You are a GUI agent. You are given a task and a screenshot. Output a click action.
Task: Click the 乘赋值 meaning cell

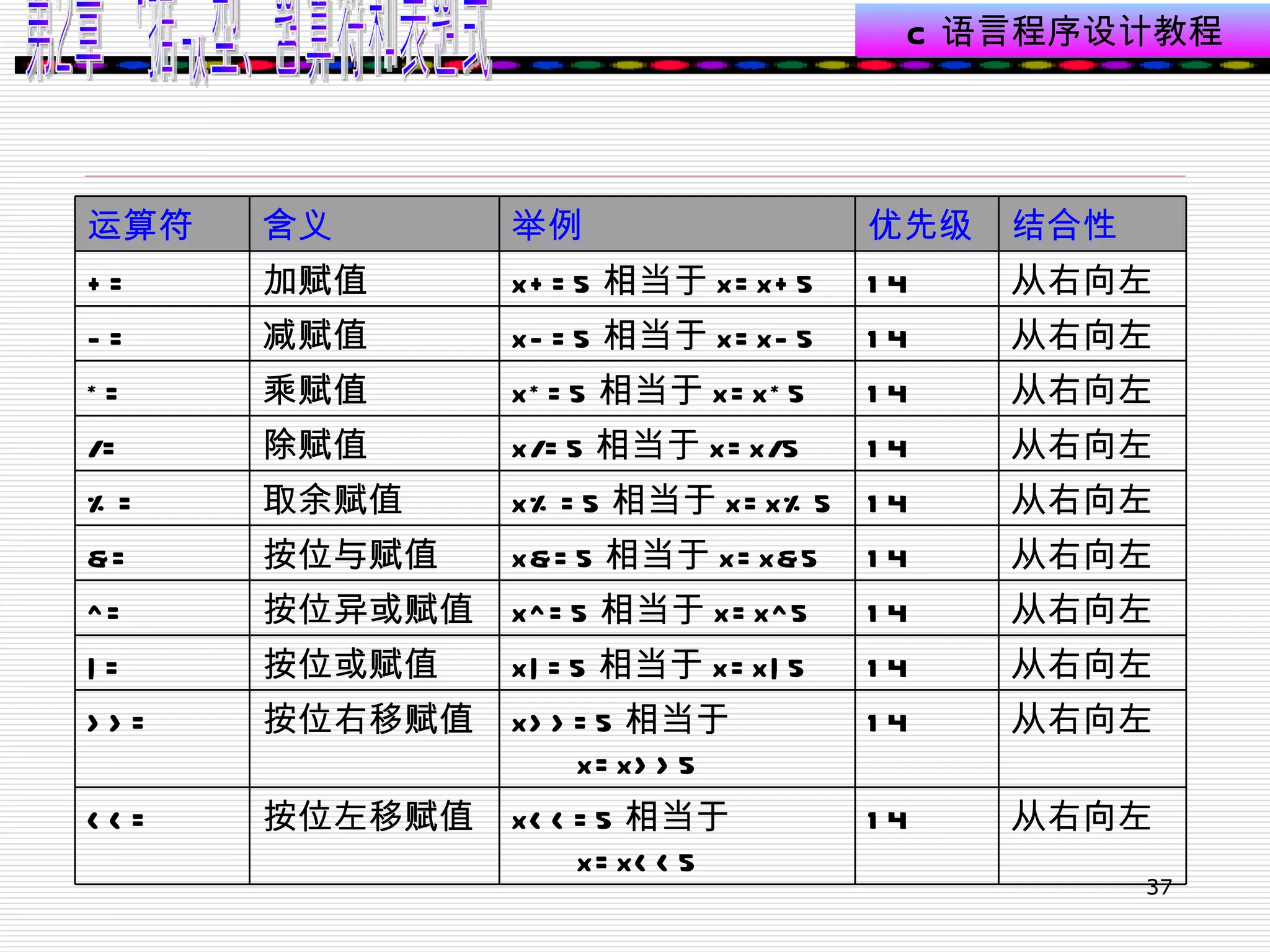(375, 389)
